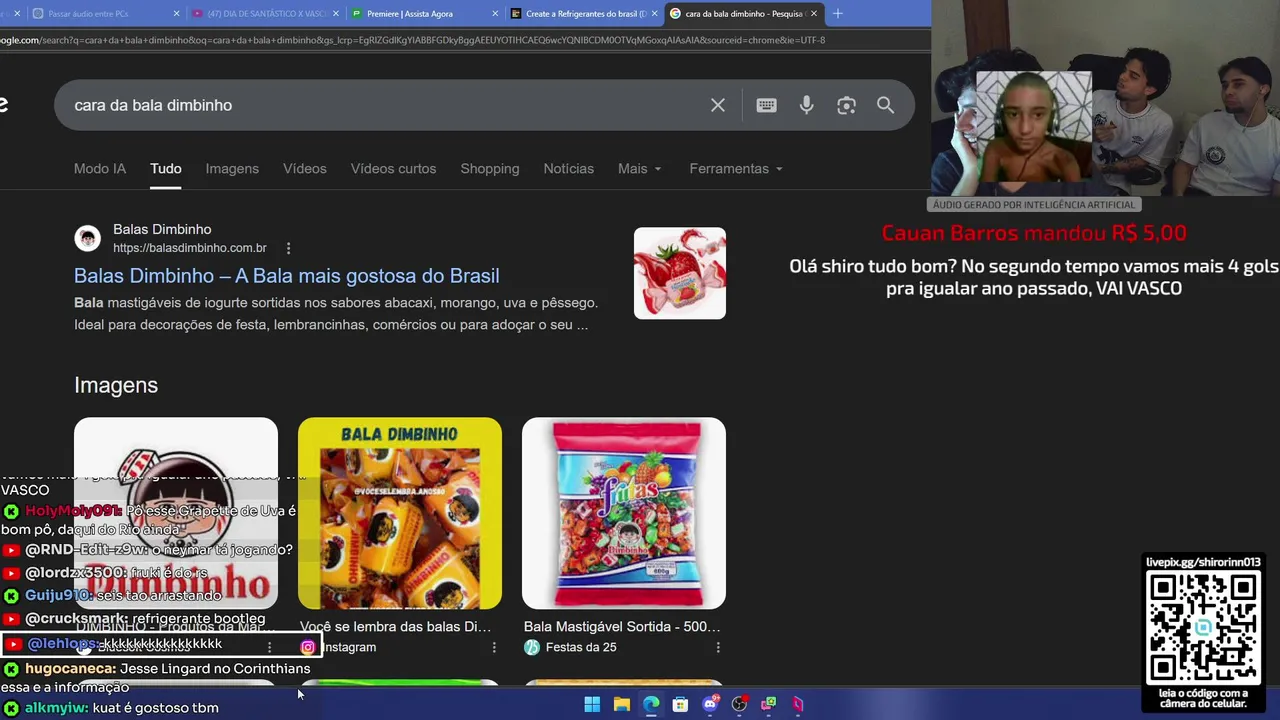Select the Tudo results tab
The width and height of the screenshot is (1280, 720).
pos(166,168)
